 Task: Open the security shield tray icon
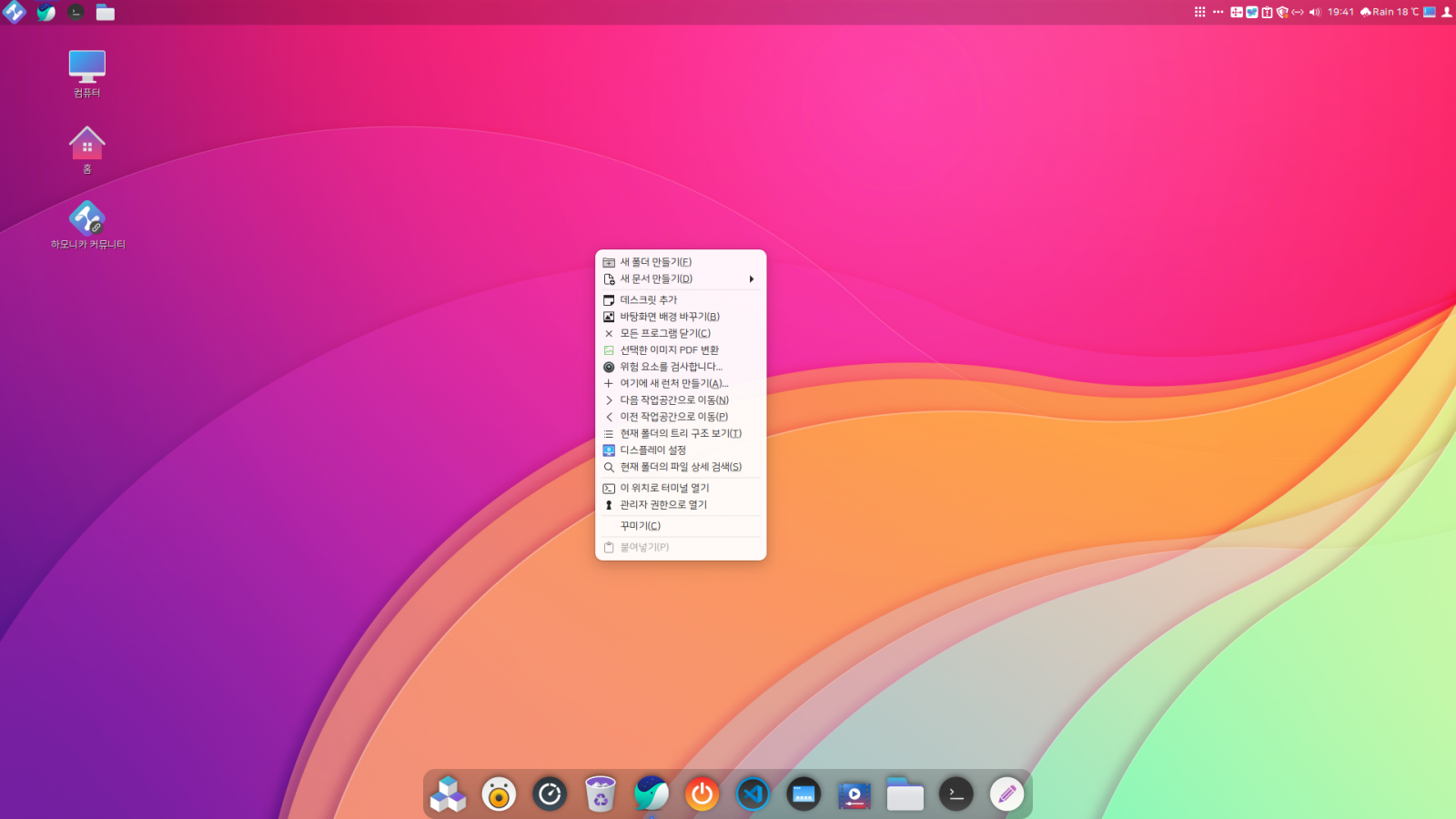coord(1282,12)
